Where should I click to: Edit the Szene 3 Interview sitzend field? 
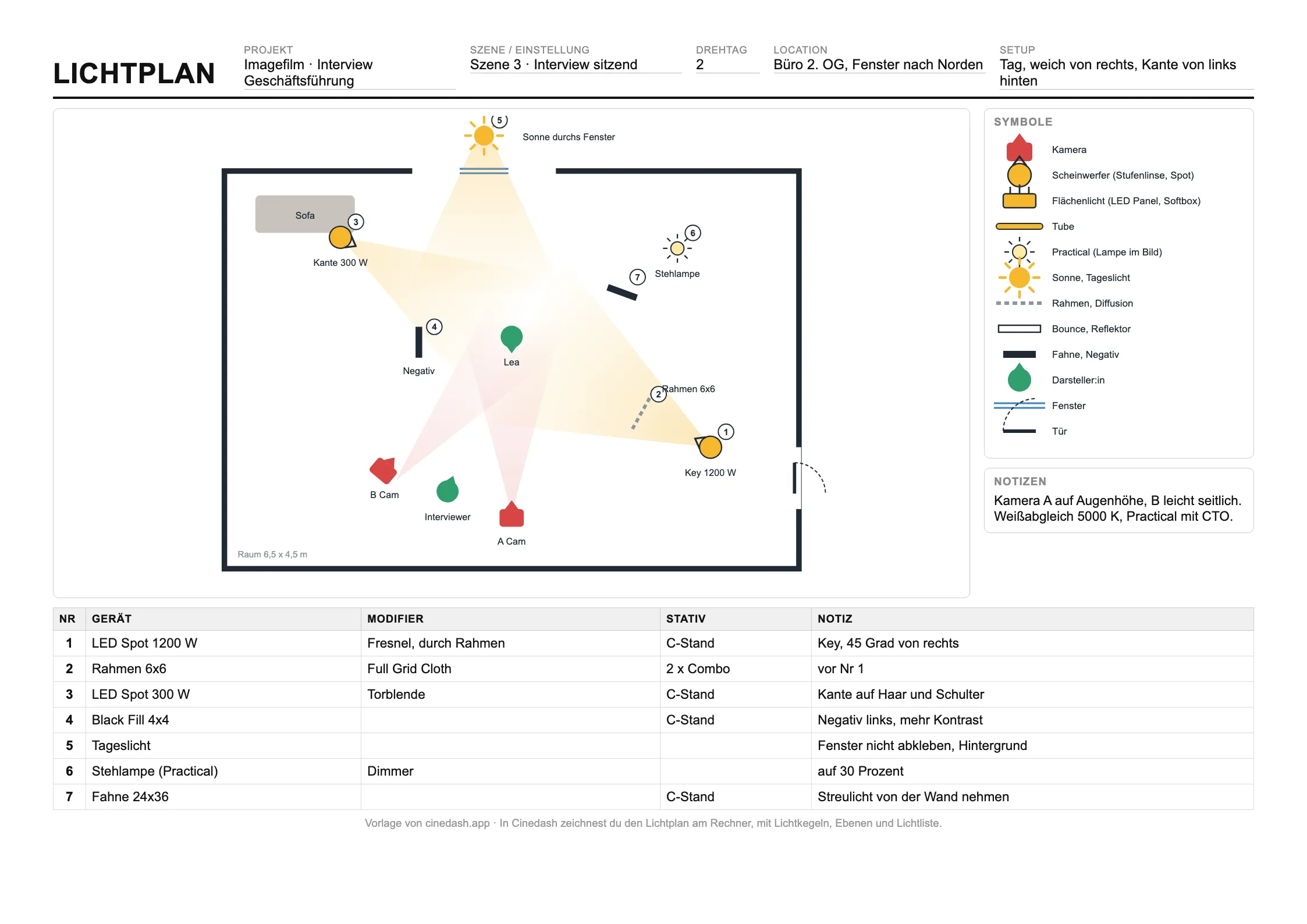pyautogui.click(x=576, y=65)
